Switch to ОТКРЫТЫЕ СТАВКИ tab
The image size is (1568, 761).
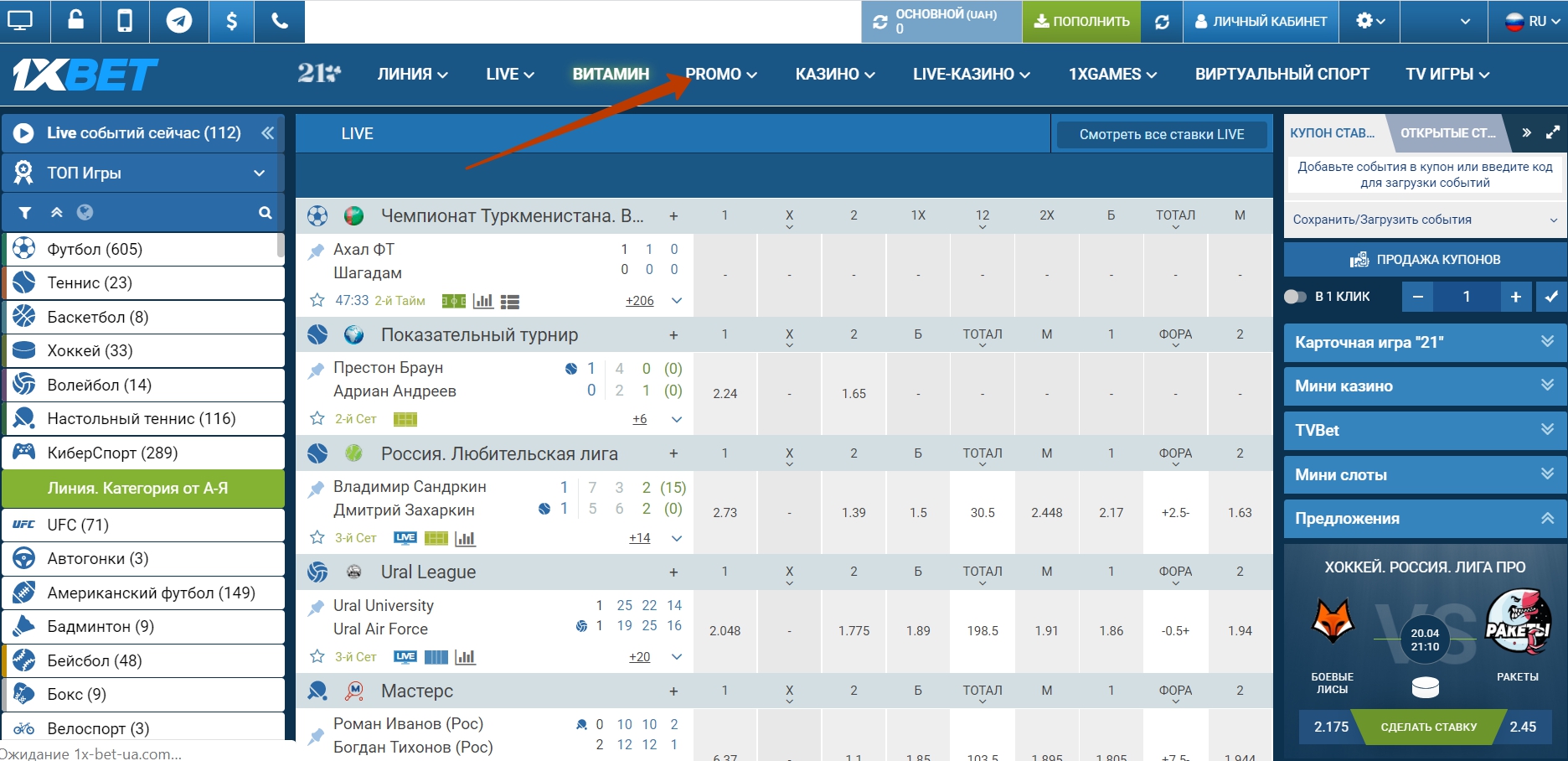[x=1448, y=132]
